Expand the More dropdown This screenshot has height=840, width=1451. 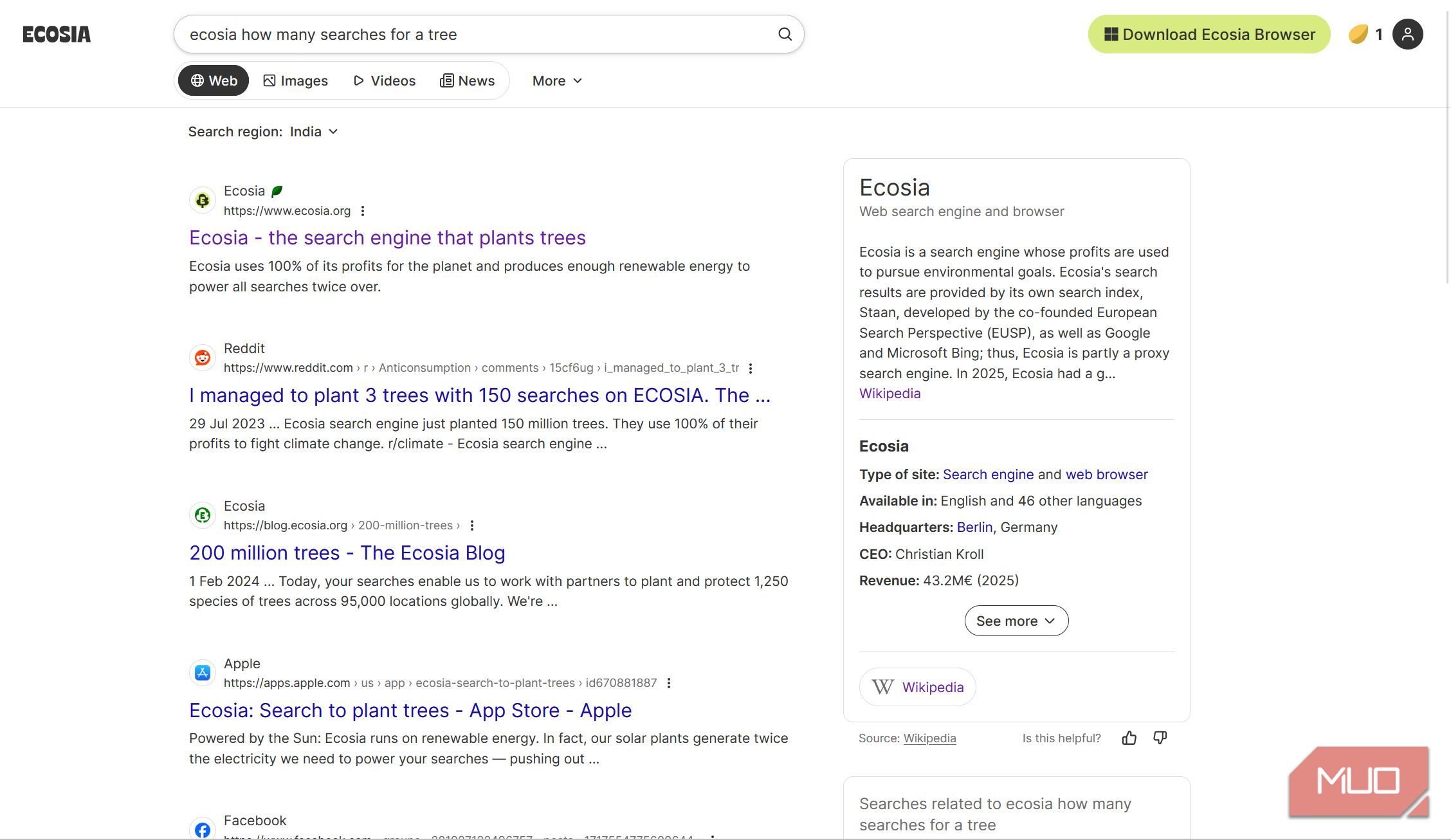(x=557, y=80)
